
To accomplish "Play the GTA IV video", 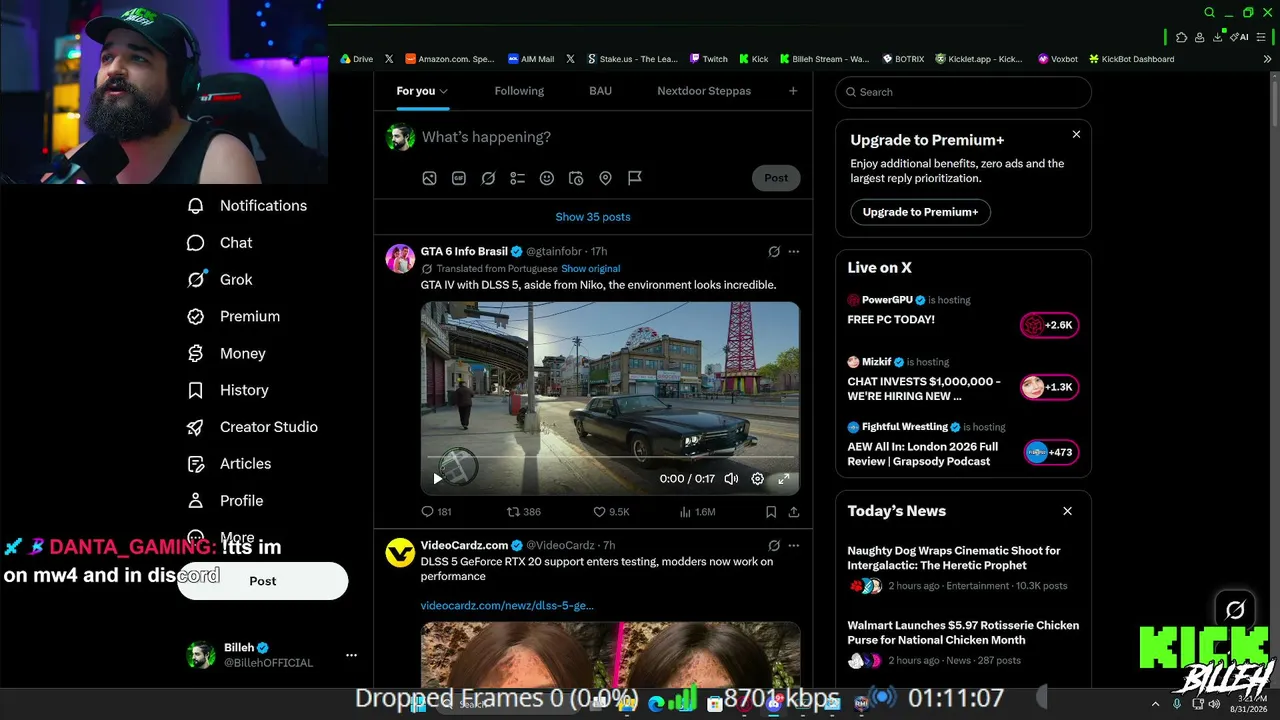I will pyautogui.click(x=437, y=479).
